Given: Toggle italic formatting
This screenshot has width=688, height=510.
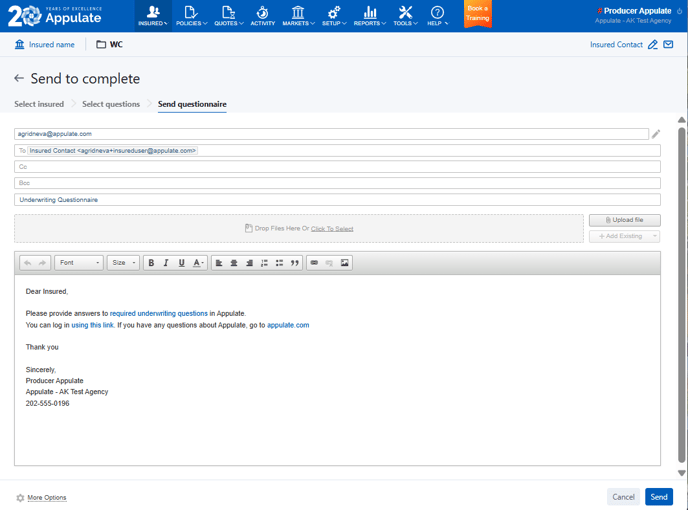Looking at the screenshot, I should click(x=166, y=263).
